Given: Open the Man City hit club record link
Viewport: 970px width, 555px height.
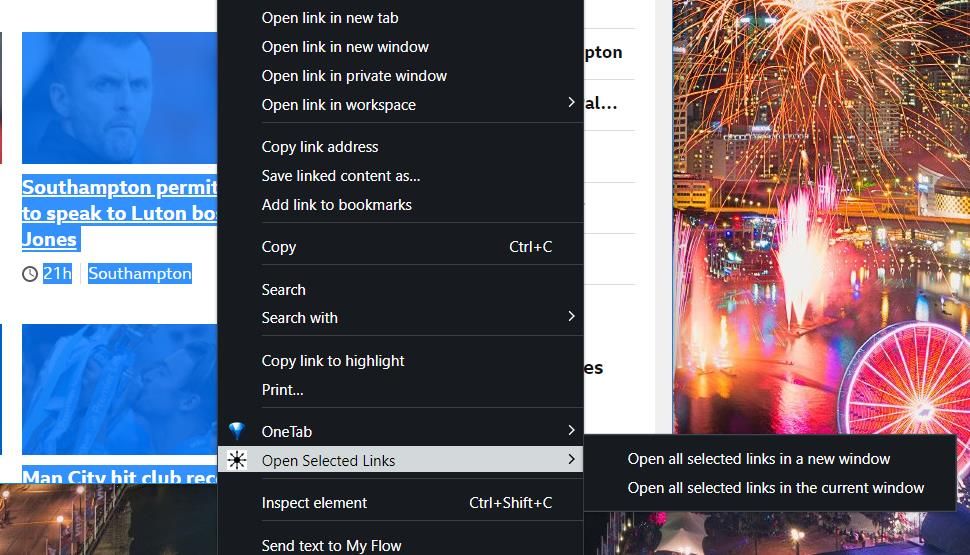Looking at the screenshot, I should click(x=119, y=476).
